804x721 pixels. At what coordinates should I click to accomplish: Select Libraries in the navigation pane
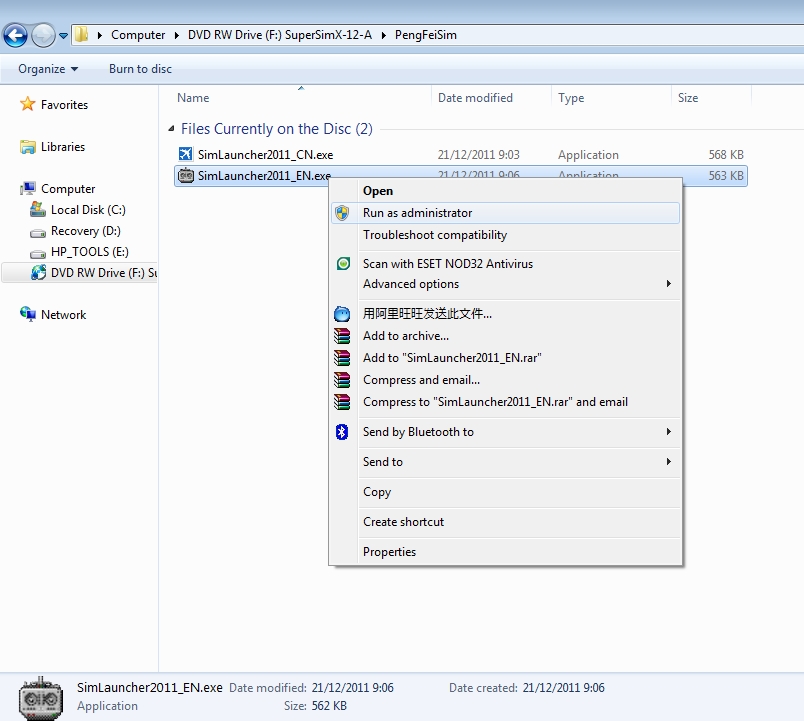63,147
